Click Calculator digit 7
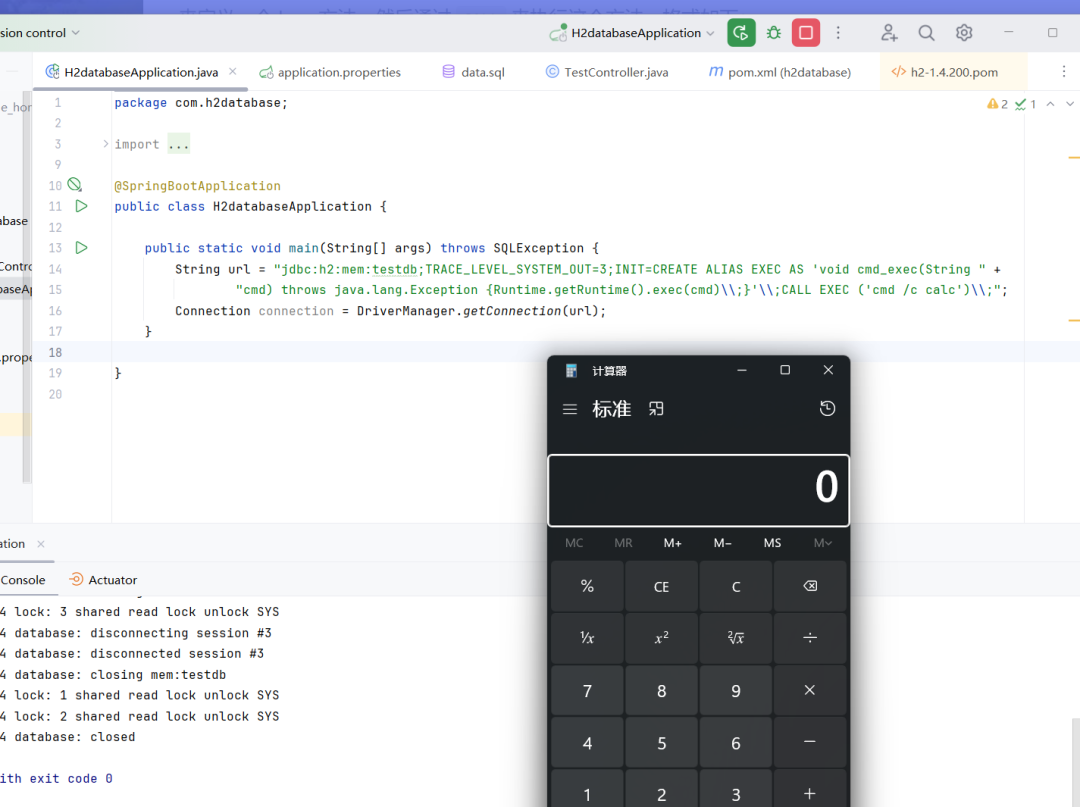The width and height of the screenshot is (1080, 807). pos(587,691)
